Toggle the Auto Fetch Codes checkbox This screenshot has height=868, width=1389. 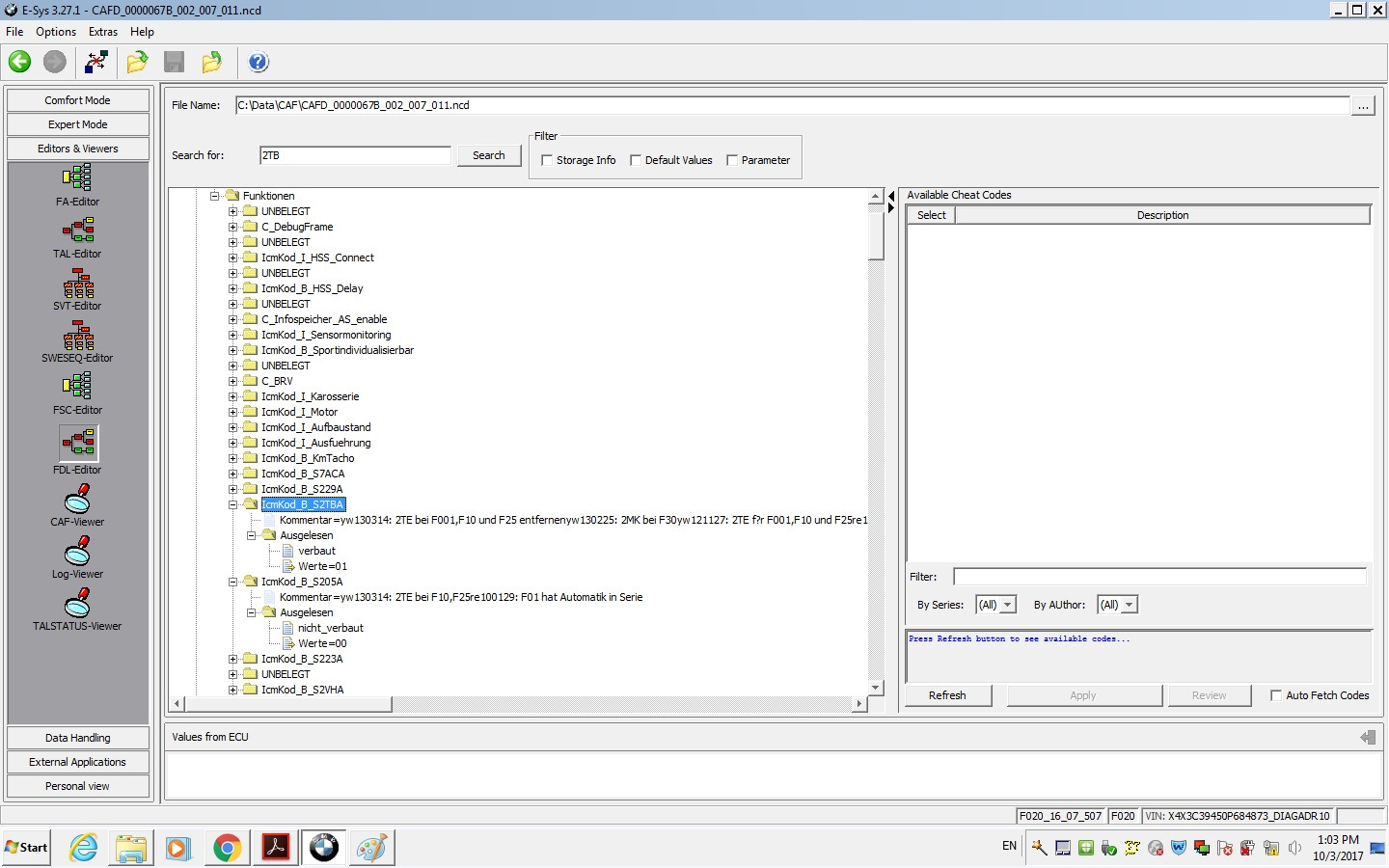tap(1276, 695)
